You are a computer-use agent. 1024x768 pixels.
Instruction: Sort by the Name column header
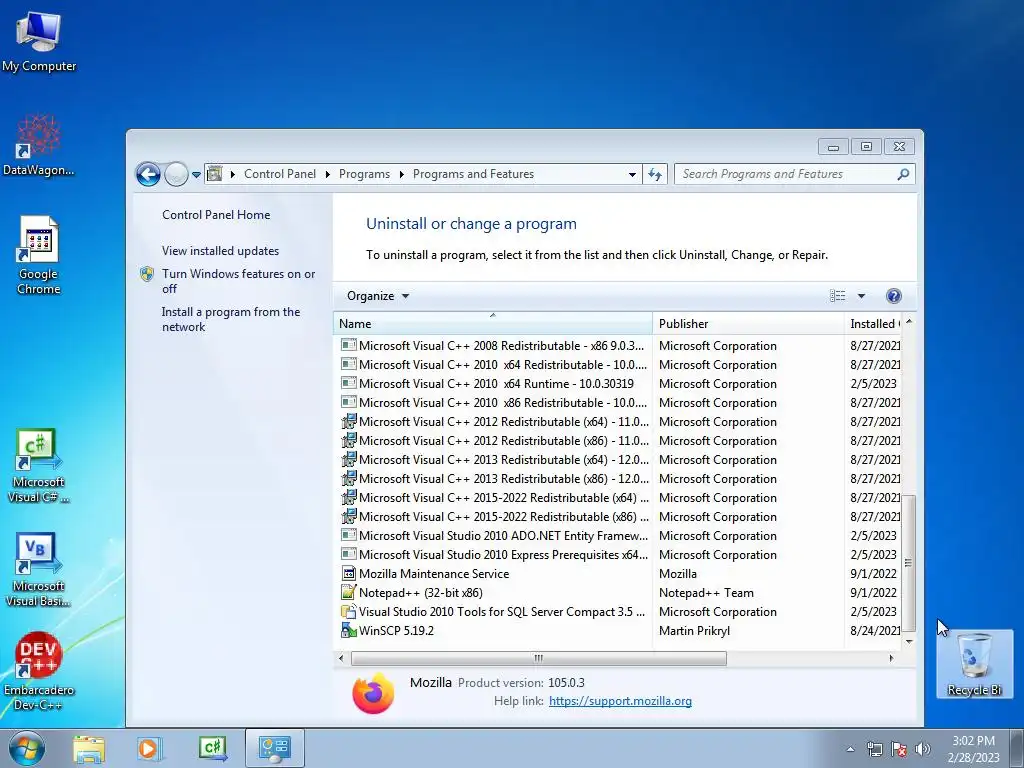pos(493,323)
